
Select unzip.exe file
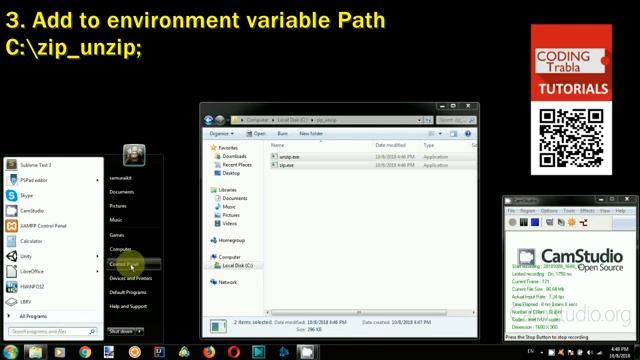290,157
